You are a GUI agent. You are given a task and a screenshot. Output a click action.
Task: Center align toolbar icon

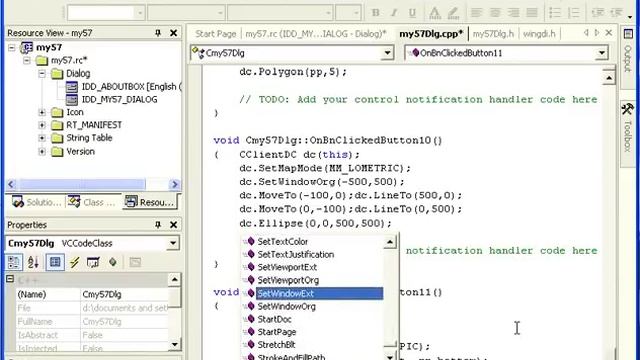click(495, 13)
